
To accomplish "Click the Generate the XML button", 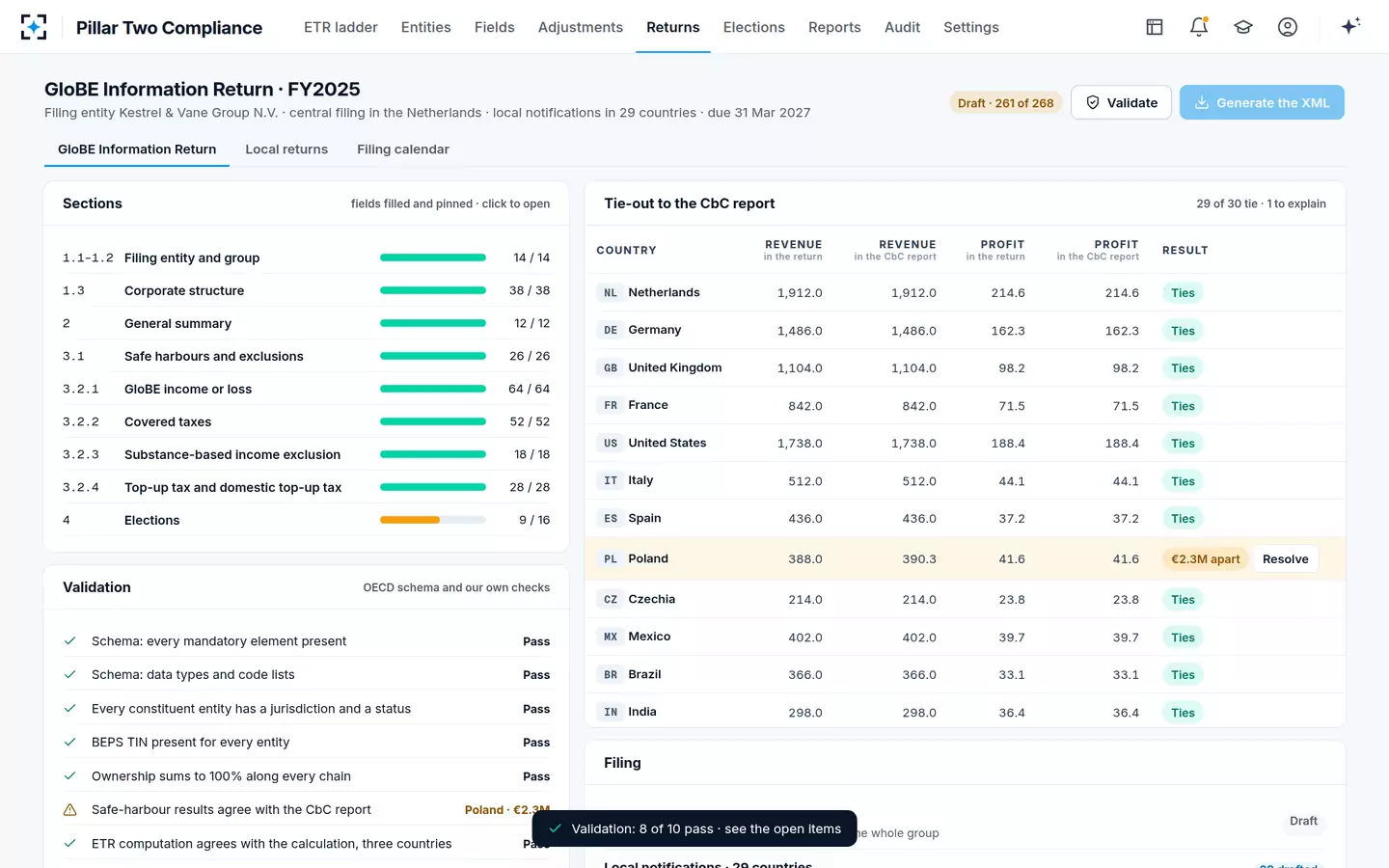I will click(1262, 102).
